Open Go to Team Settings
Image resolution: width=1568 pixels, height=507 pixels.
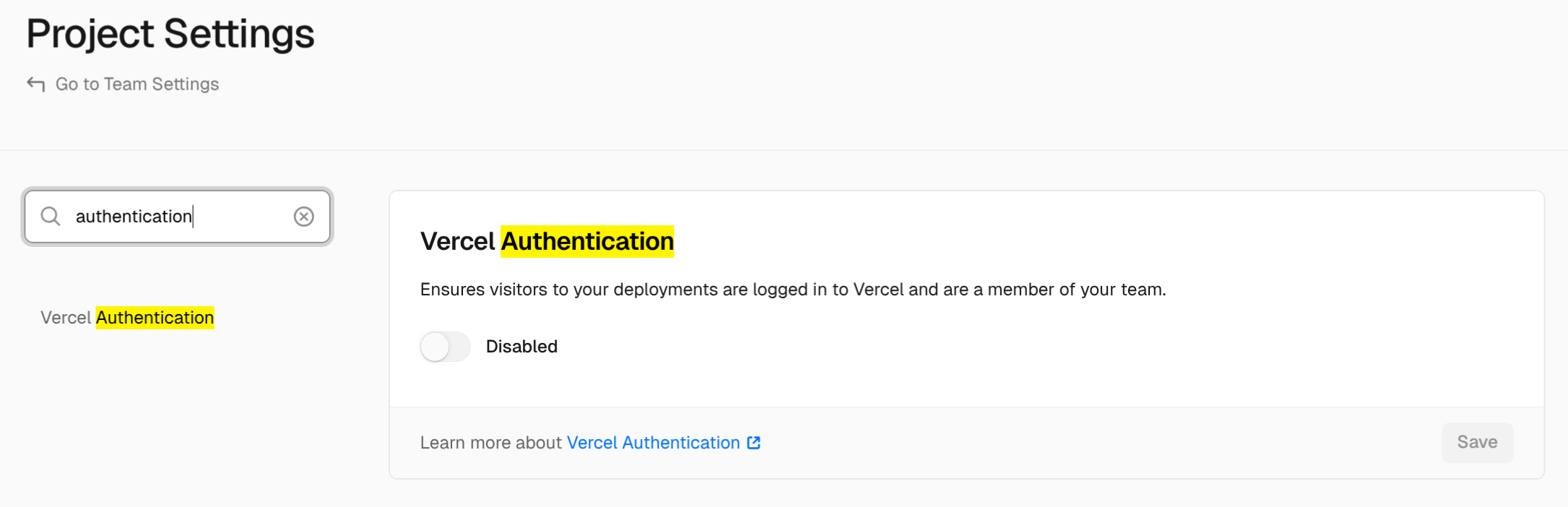pos(137,83)
